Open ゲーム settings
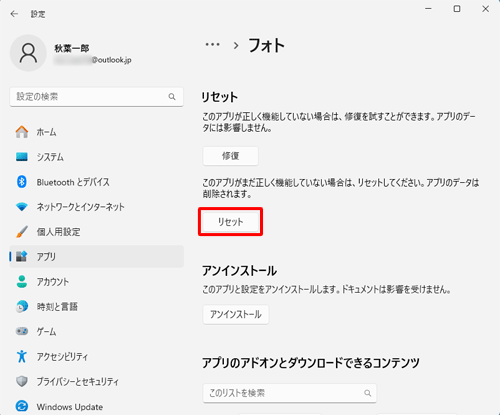The width and height of the screenshot is (500, 415). [97, 331]
